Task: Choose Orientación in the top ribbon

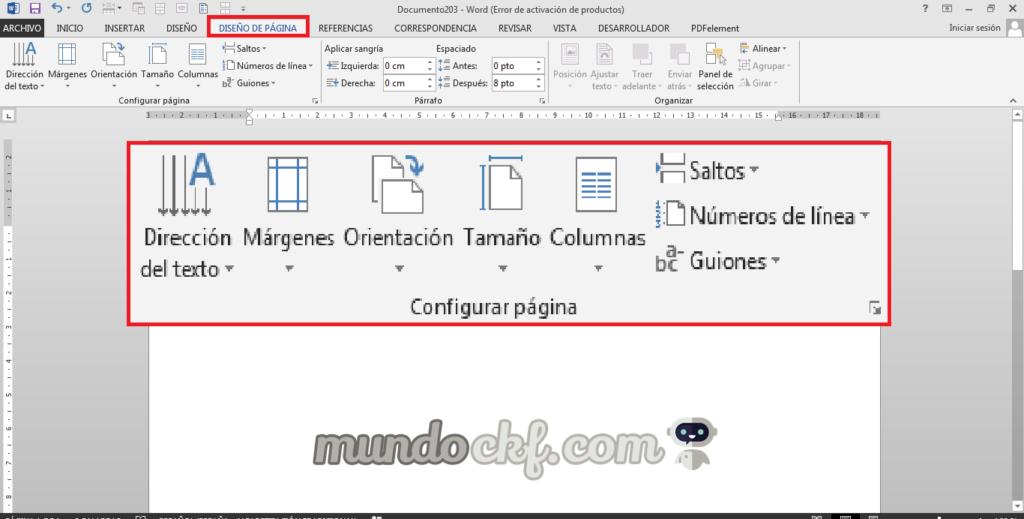Action: pos(114,66)
